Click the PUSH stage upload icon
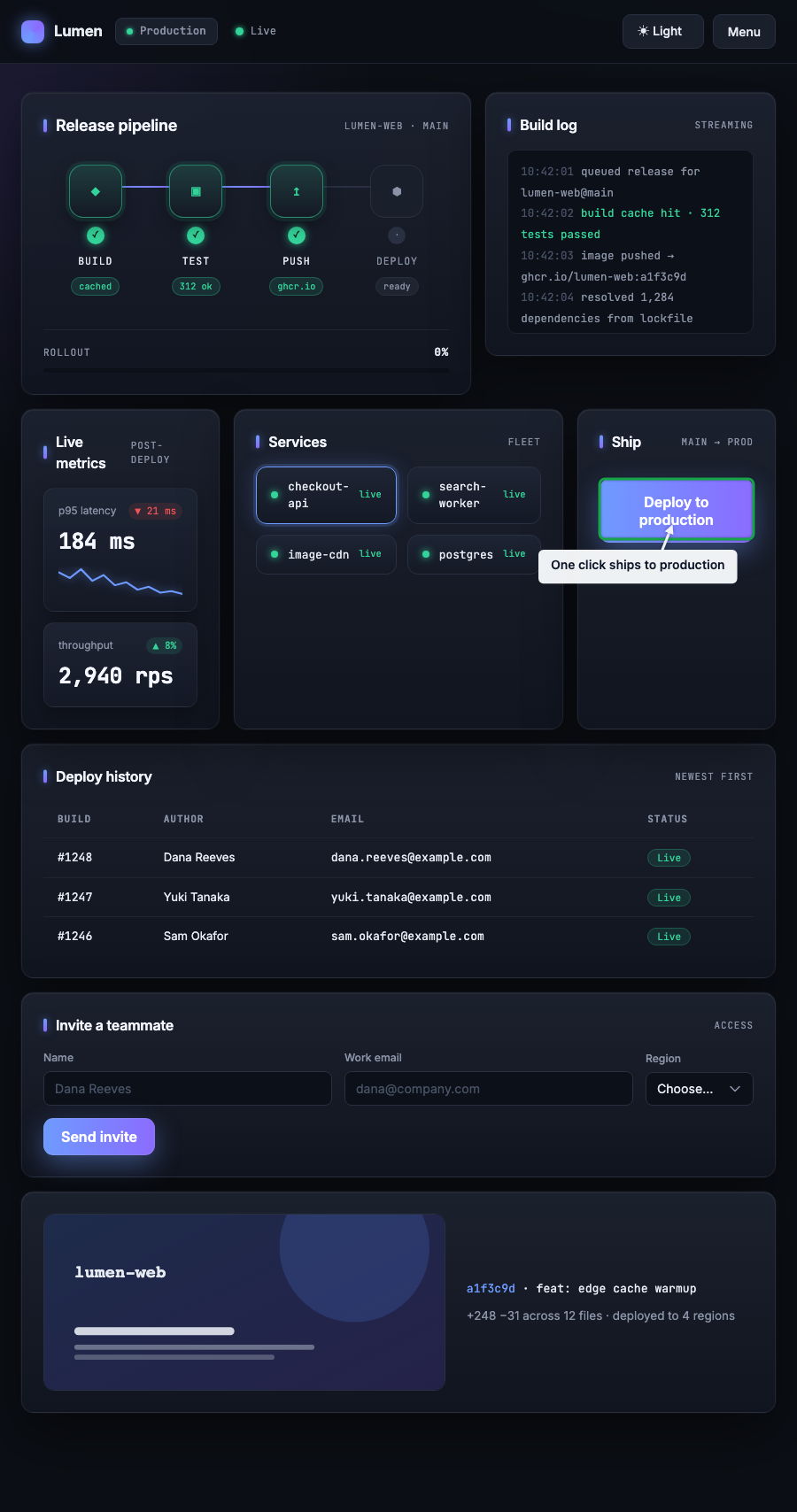The height and width of the screenshot is (1512, 797). click(x=297, y=191)
